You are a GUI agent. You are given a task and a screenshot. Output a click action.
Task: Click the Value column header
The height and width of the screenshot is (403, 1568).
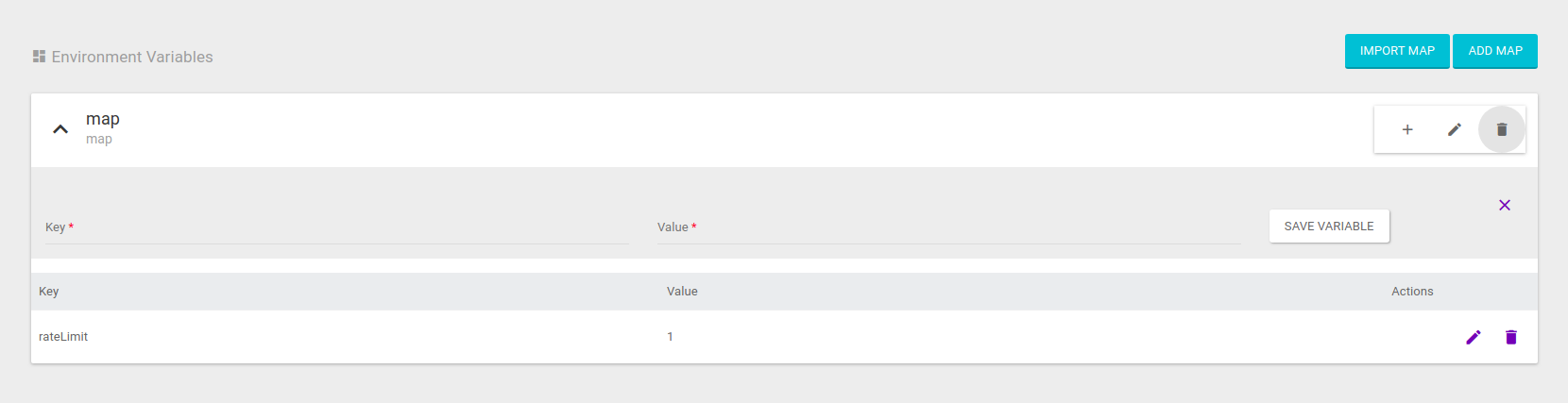[682, 292]
